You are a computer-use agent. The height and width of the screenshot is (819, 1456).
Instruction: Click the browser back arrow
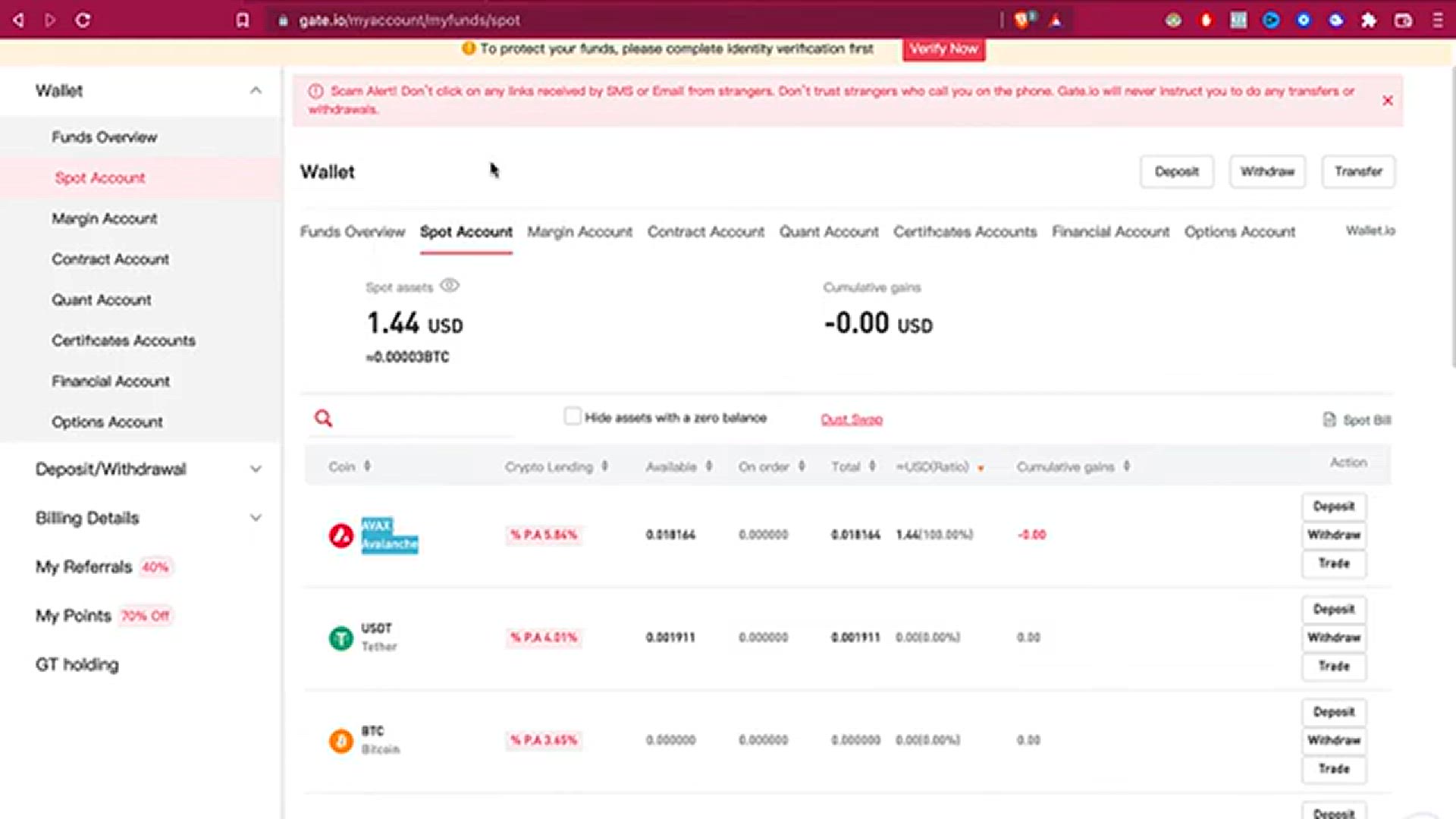[18, 20]
